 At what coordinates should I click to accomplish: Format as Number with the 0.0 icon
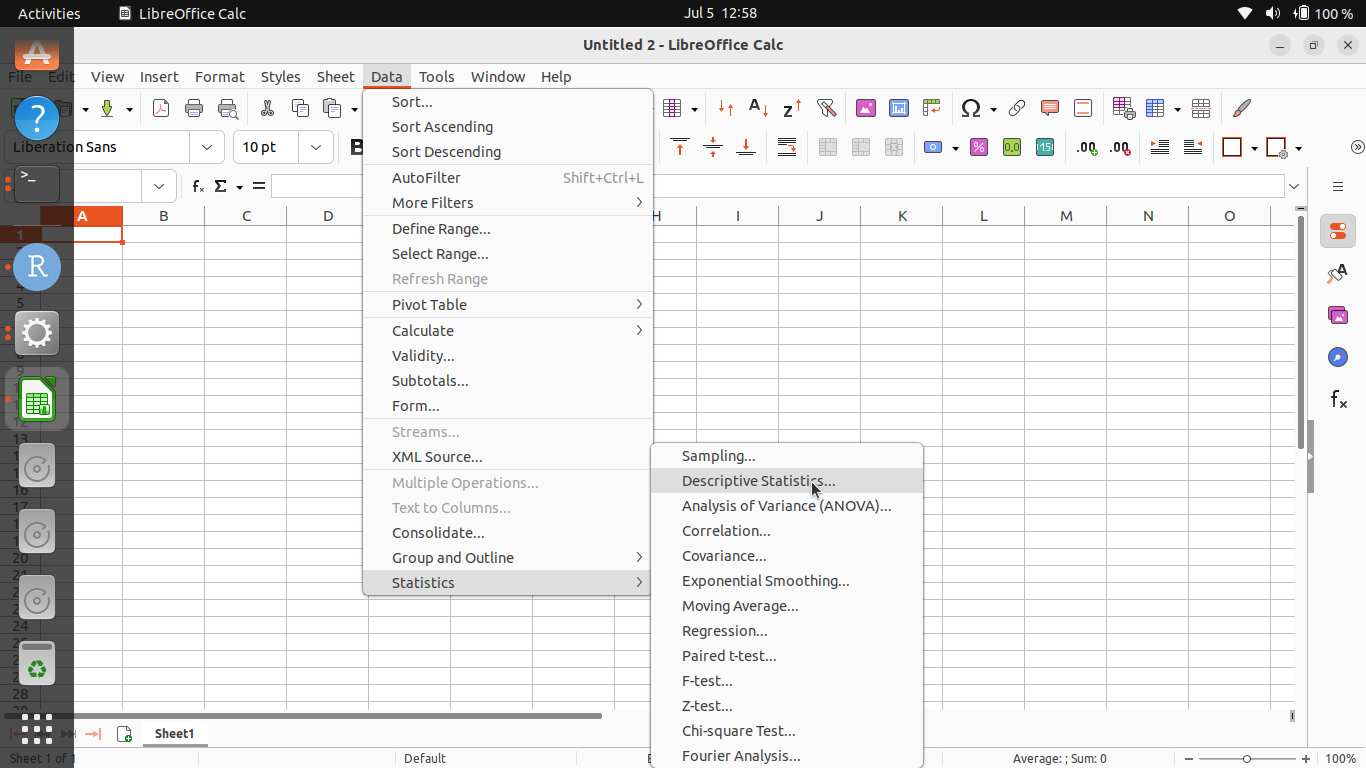click(1012, 147)
